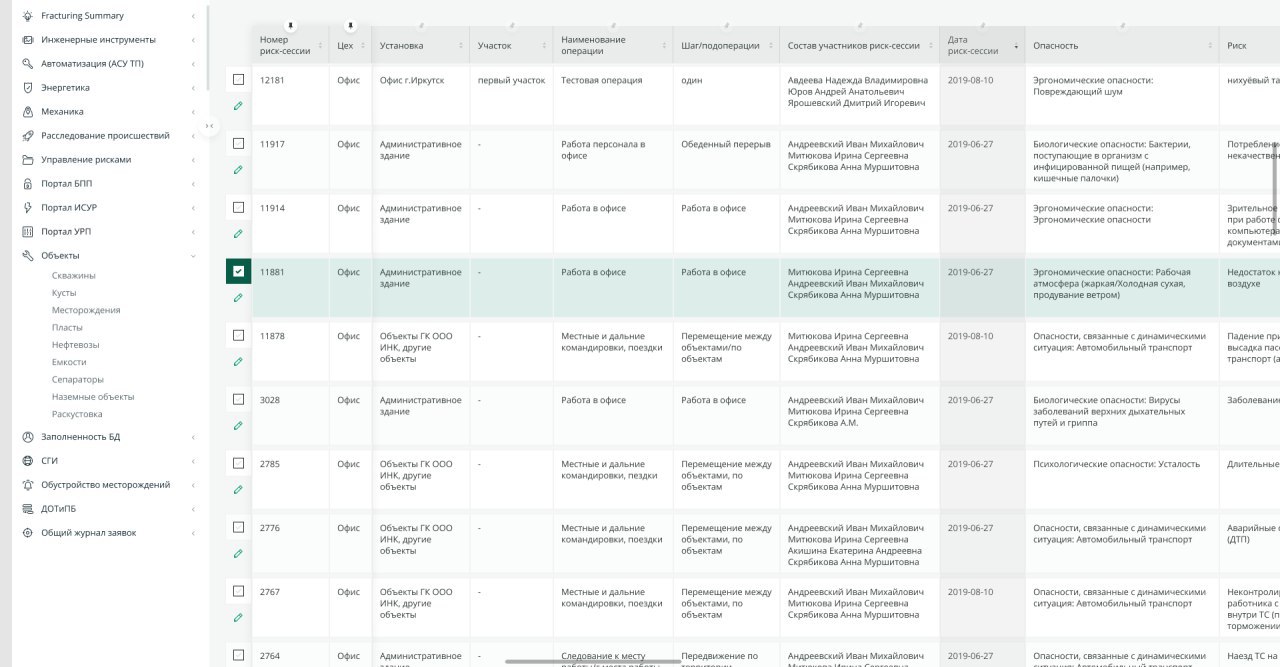Click the Управление рисками folder icon
The image size is (1280, 667).
(28, 160)
